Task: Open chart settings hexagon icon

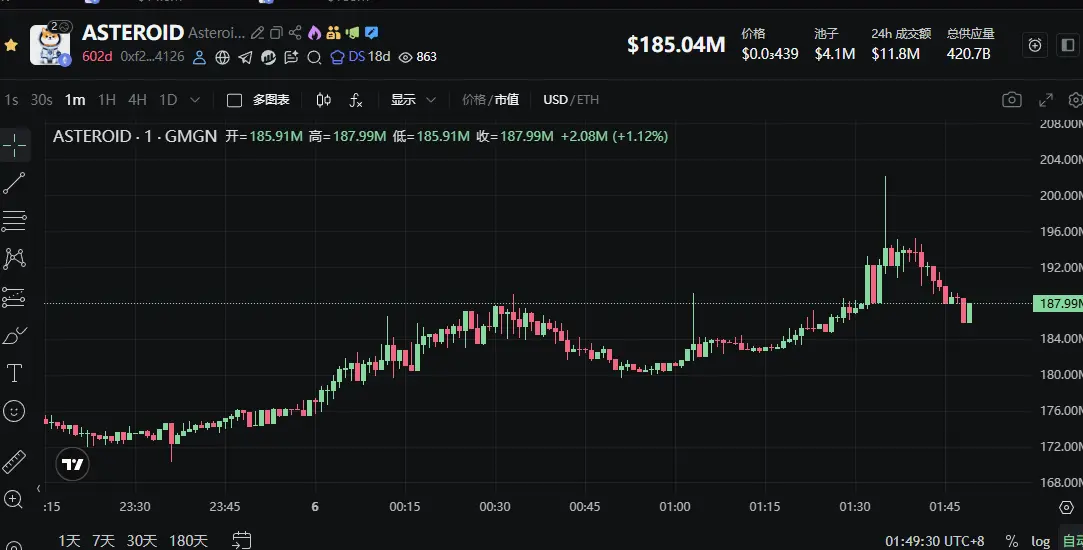Action: click(1066, 507)
